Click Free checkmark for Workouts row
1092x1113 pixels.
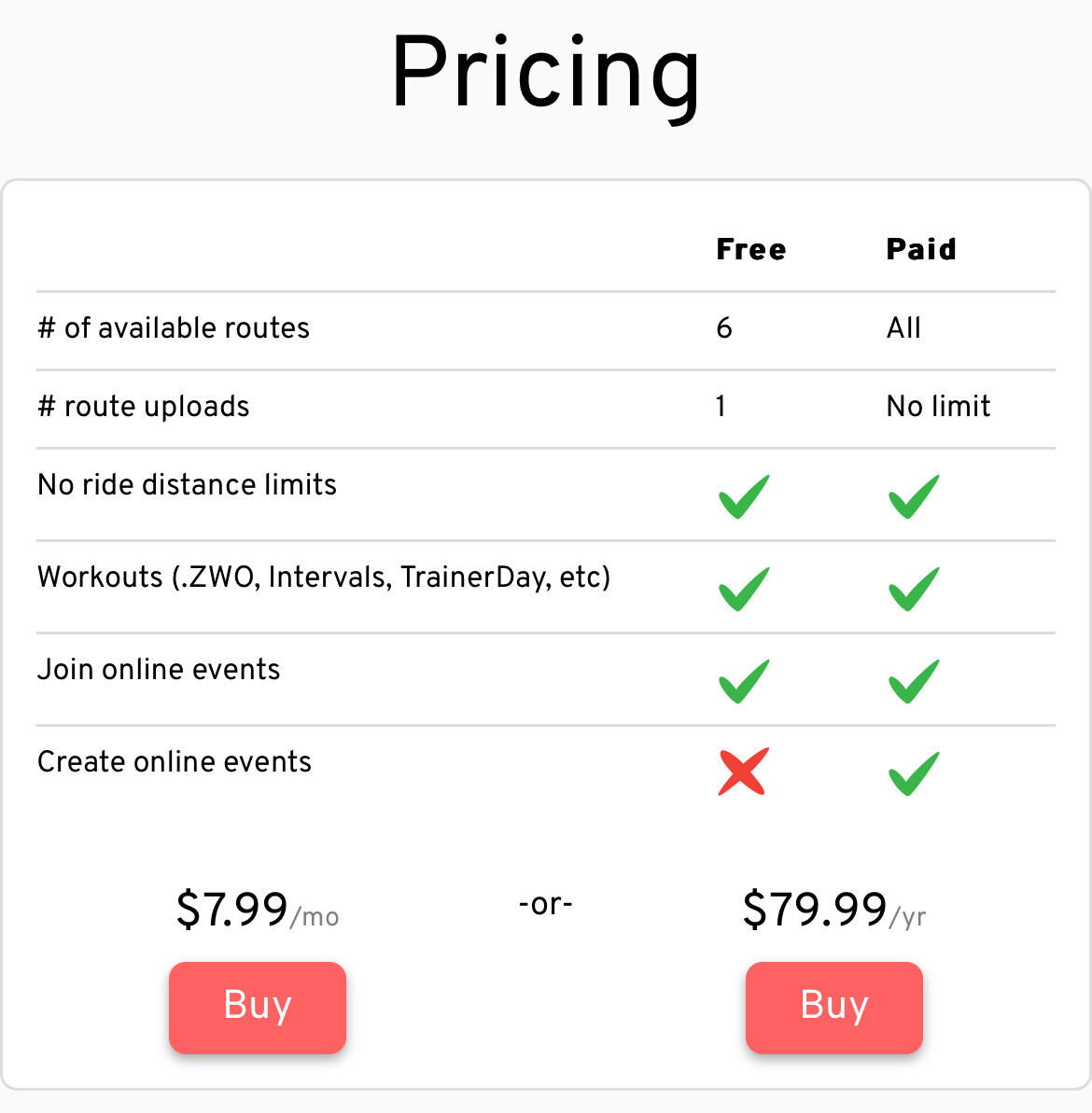click(x=743, y=589)
